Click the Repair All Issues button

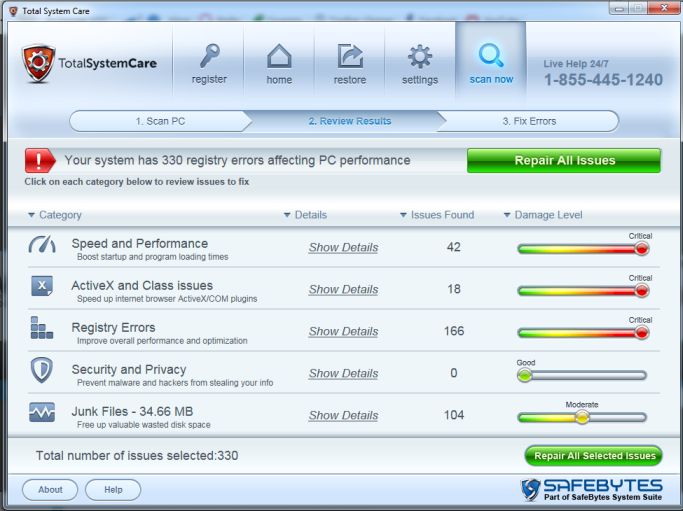coord(564,161)
